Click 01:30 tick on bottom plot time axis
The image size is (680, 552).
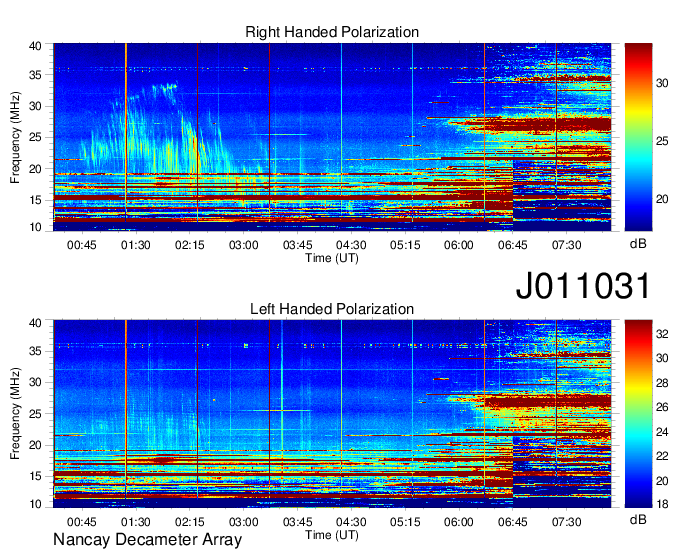click(x=135, y=522)
